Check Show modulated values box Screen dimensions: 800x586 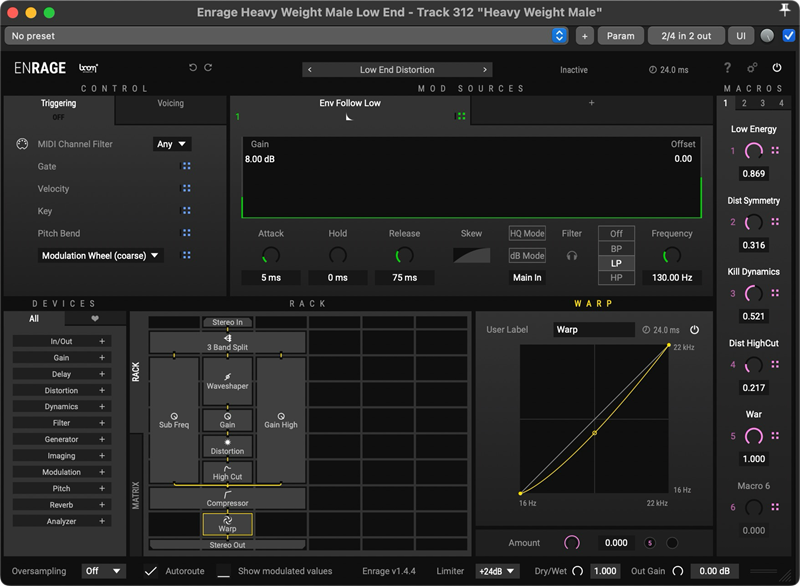(223, 571)
